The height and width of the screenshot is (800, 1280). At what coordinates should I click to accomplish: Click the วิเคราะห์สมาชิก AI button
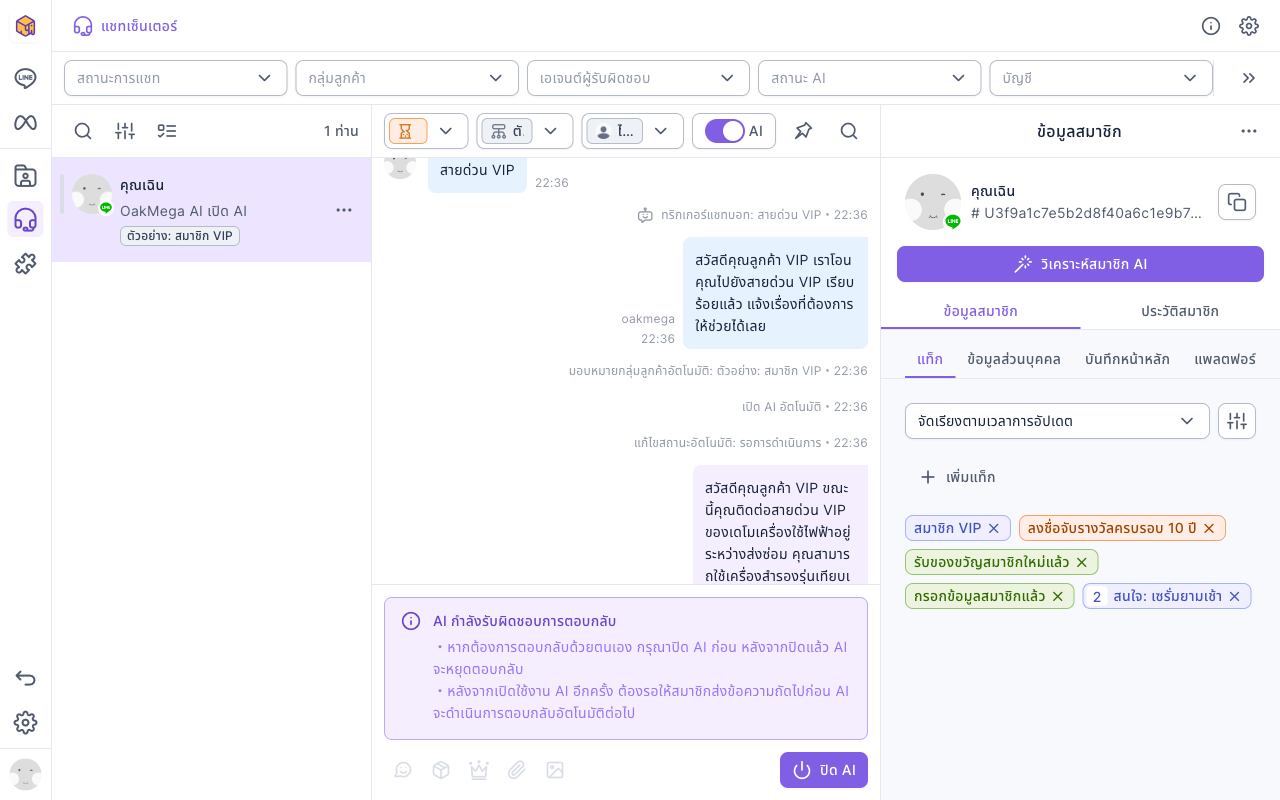point(1080,264)
